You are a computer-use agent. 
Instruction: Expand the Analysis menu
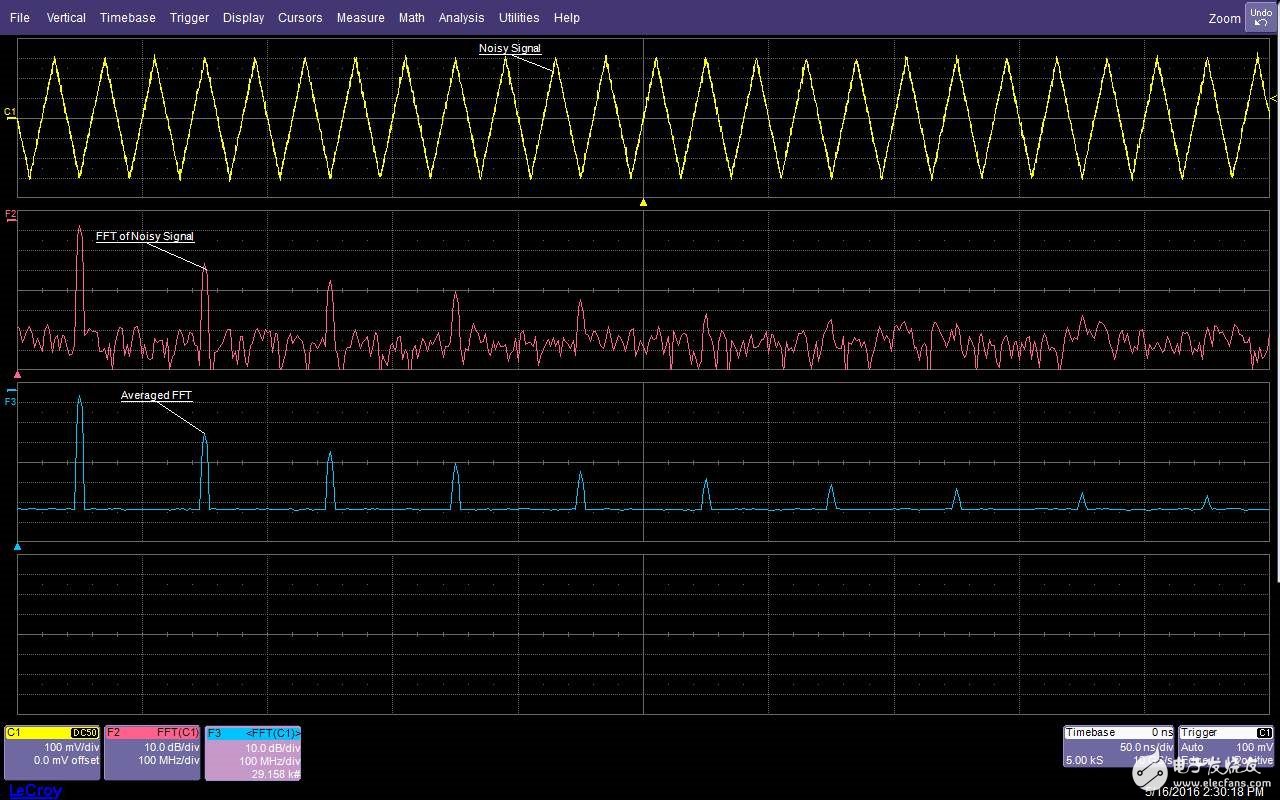(461, 18)
